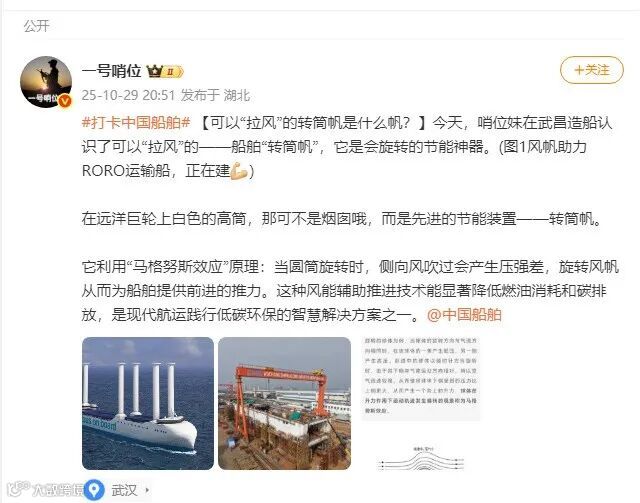Click the 公开 visibility label
The image size is (640, 503).
37,26
